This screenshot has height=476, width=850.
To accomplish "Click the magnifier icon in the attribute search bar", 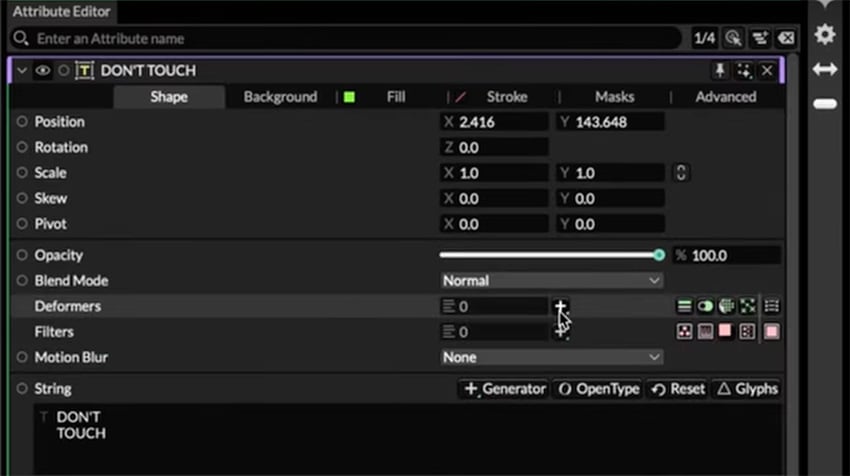I will pyautogui.click(x=21, y=38).
